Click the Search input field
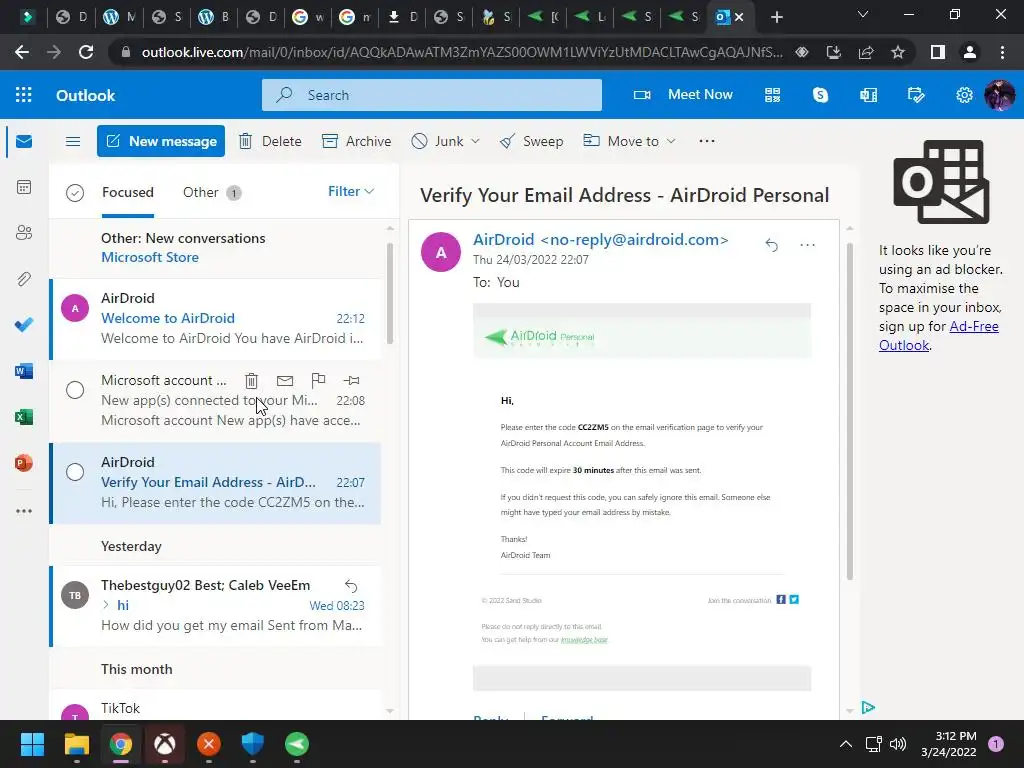The image size is (1024, 768). pos(432,95)
